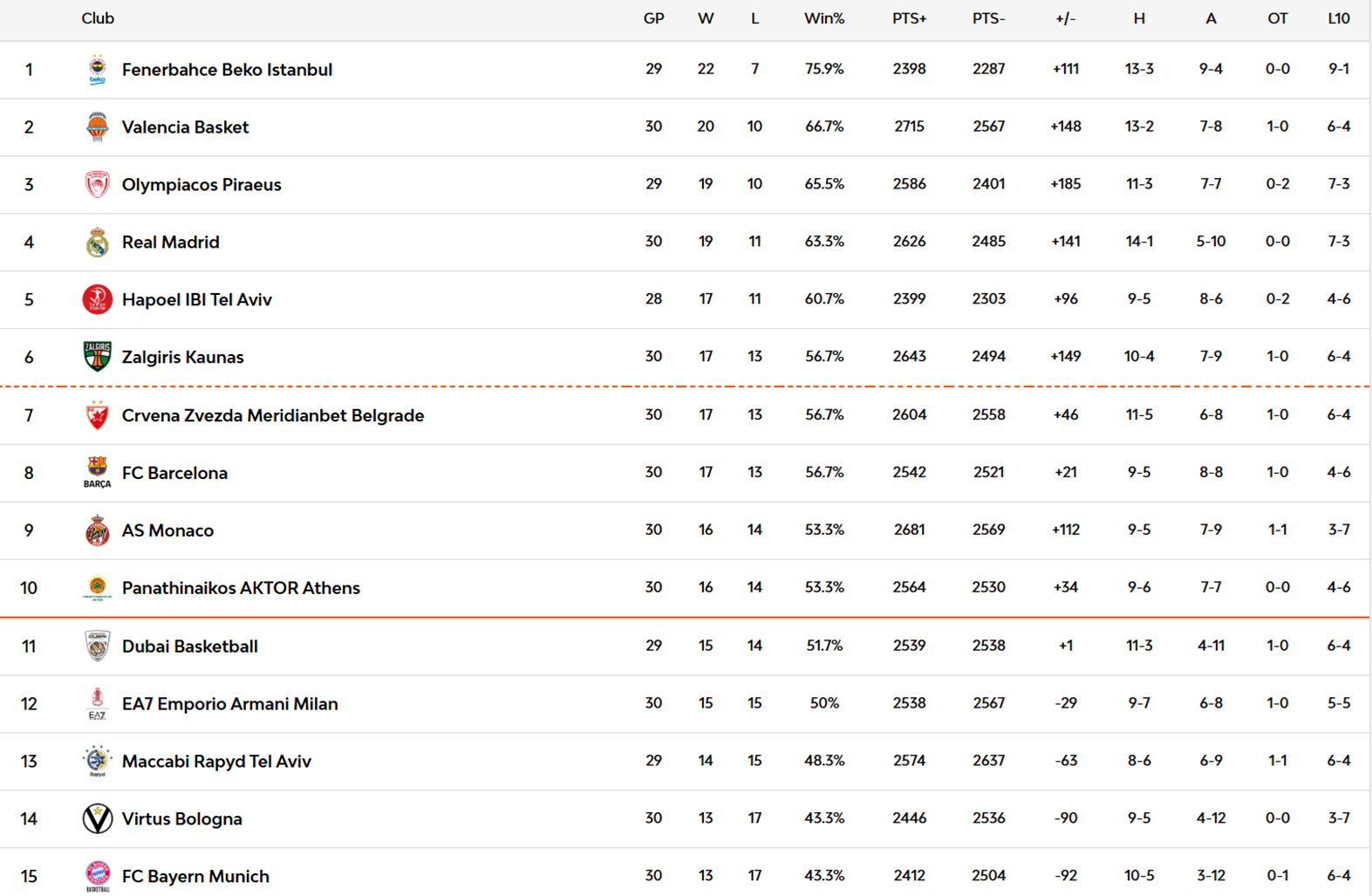
Task: Click the L10 column header
Action: coord(1338,18)
